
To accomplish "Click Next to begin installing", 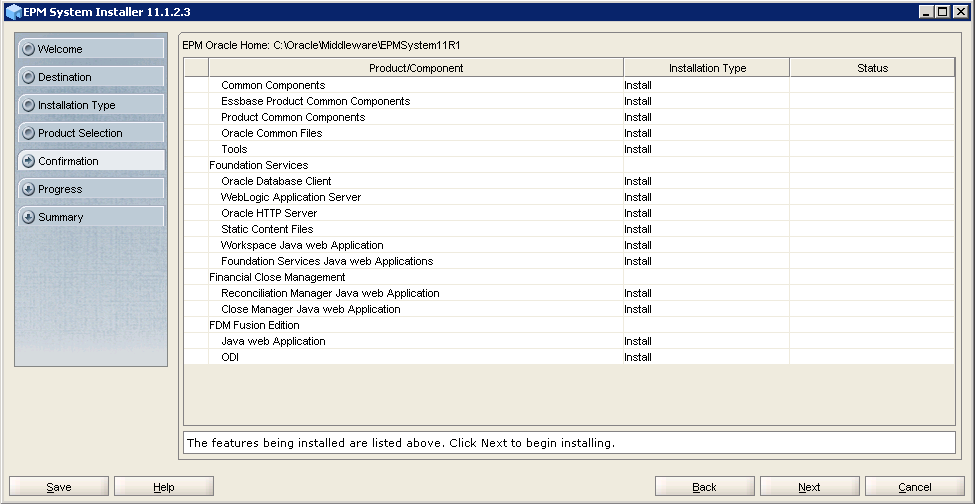I will [809, 487].
